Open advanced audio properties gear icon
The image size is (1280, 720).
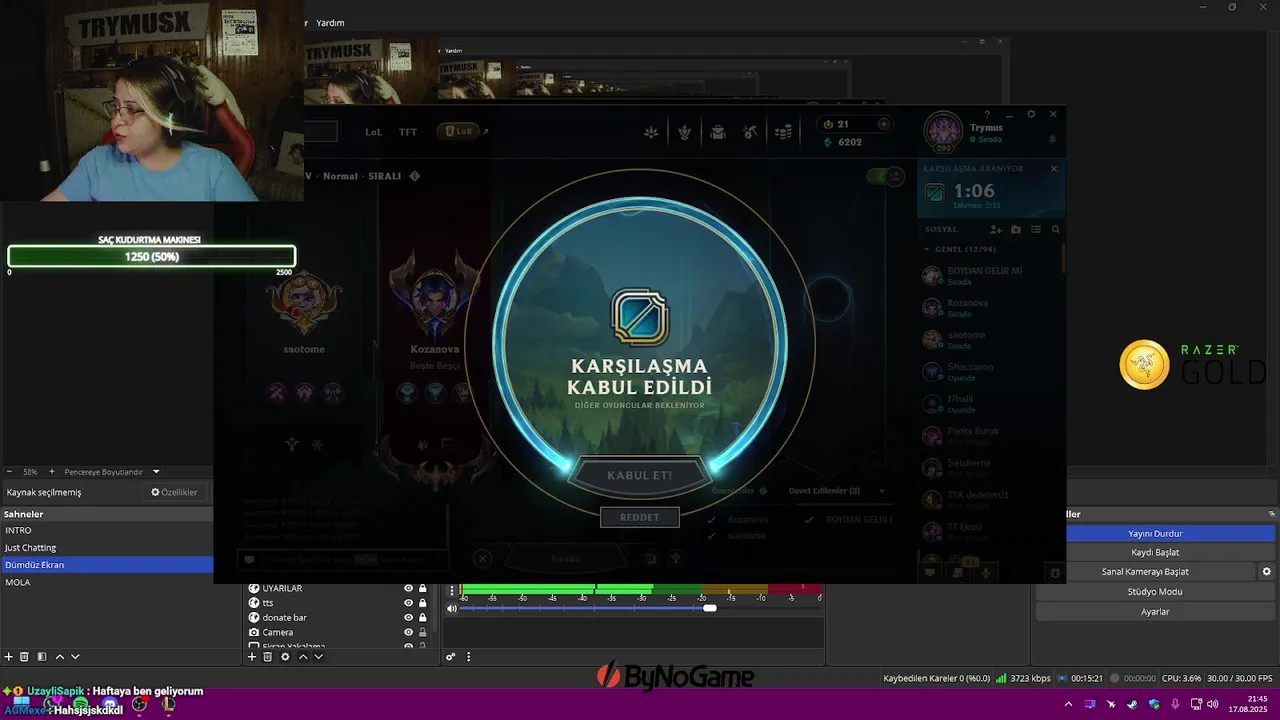(x=451, y=657)
